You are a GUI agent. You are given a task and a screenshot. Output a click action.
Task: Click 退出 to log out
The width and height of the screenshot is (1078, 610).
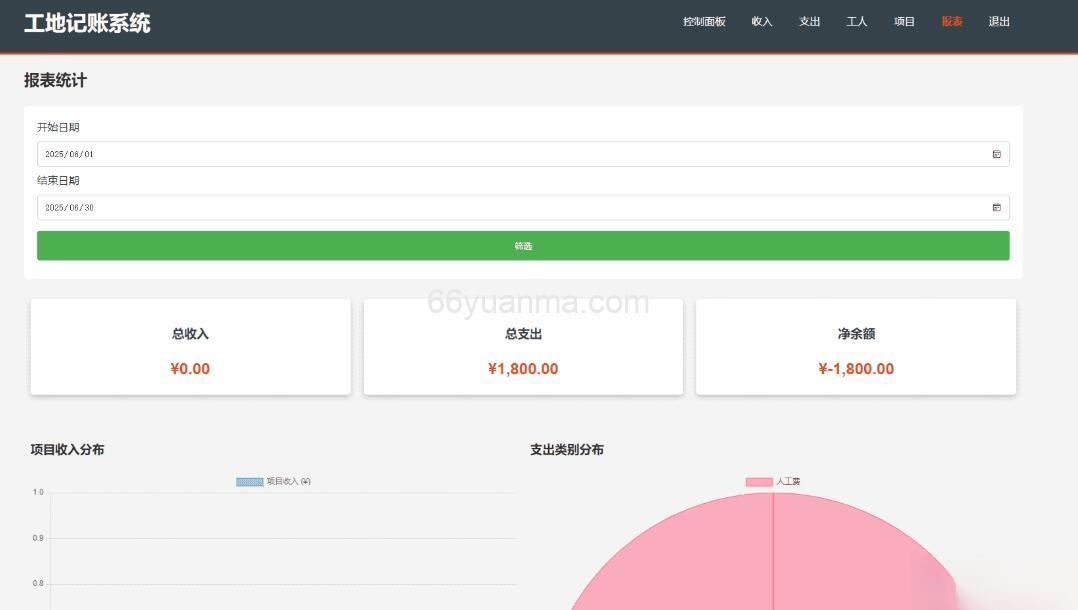pos(997,20)
